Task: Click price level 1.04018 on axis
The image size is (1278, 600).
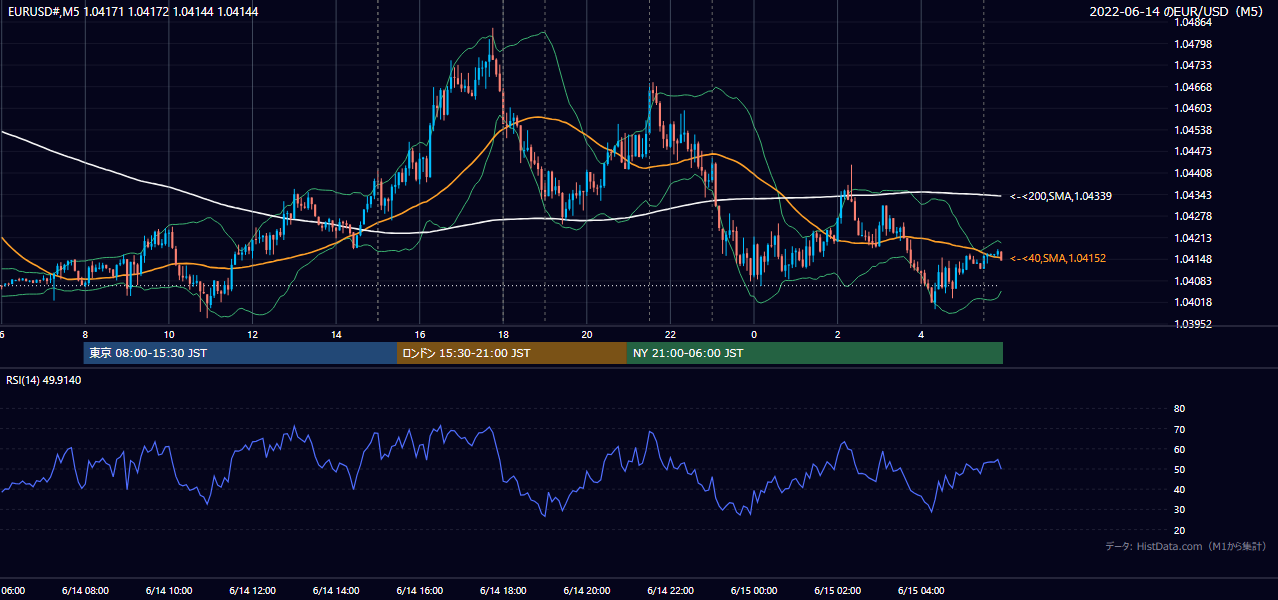Action: (x=1192, y=302)
